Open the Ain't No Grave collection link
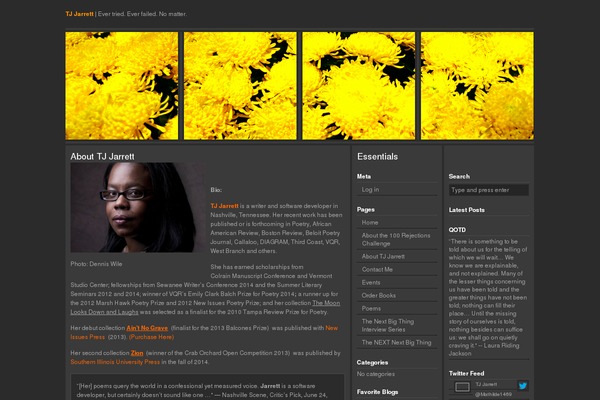This screenshot has width=600, height=400. click(x=147, y=328)
